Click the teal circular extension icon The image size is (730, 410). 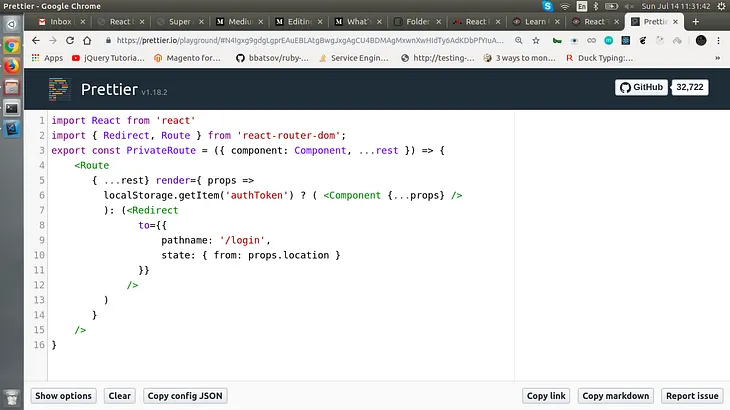(x=608, y=40)
